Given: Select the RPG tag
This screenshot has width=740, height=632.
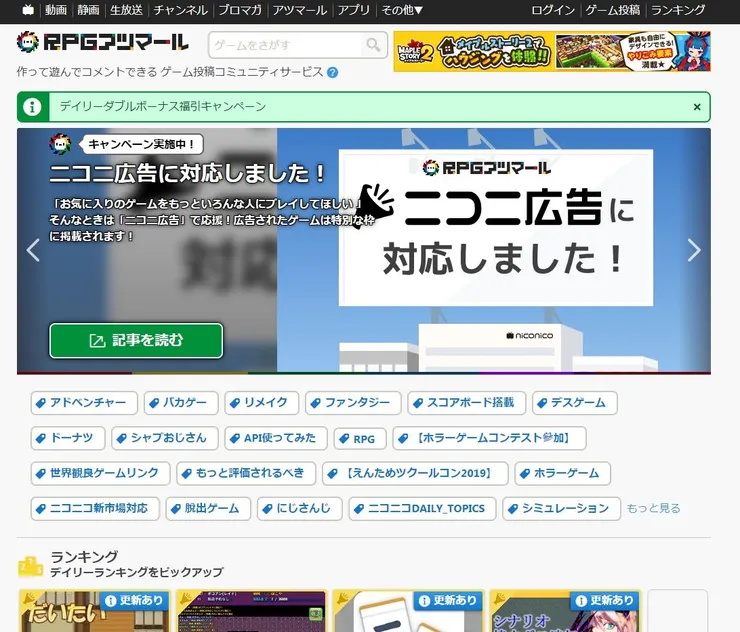Looking at the screenshot, I should [x=360, y=439].
